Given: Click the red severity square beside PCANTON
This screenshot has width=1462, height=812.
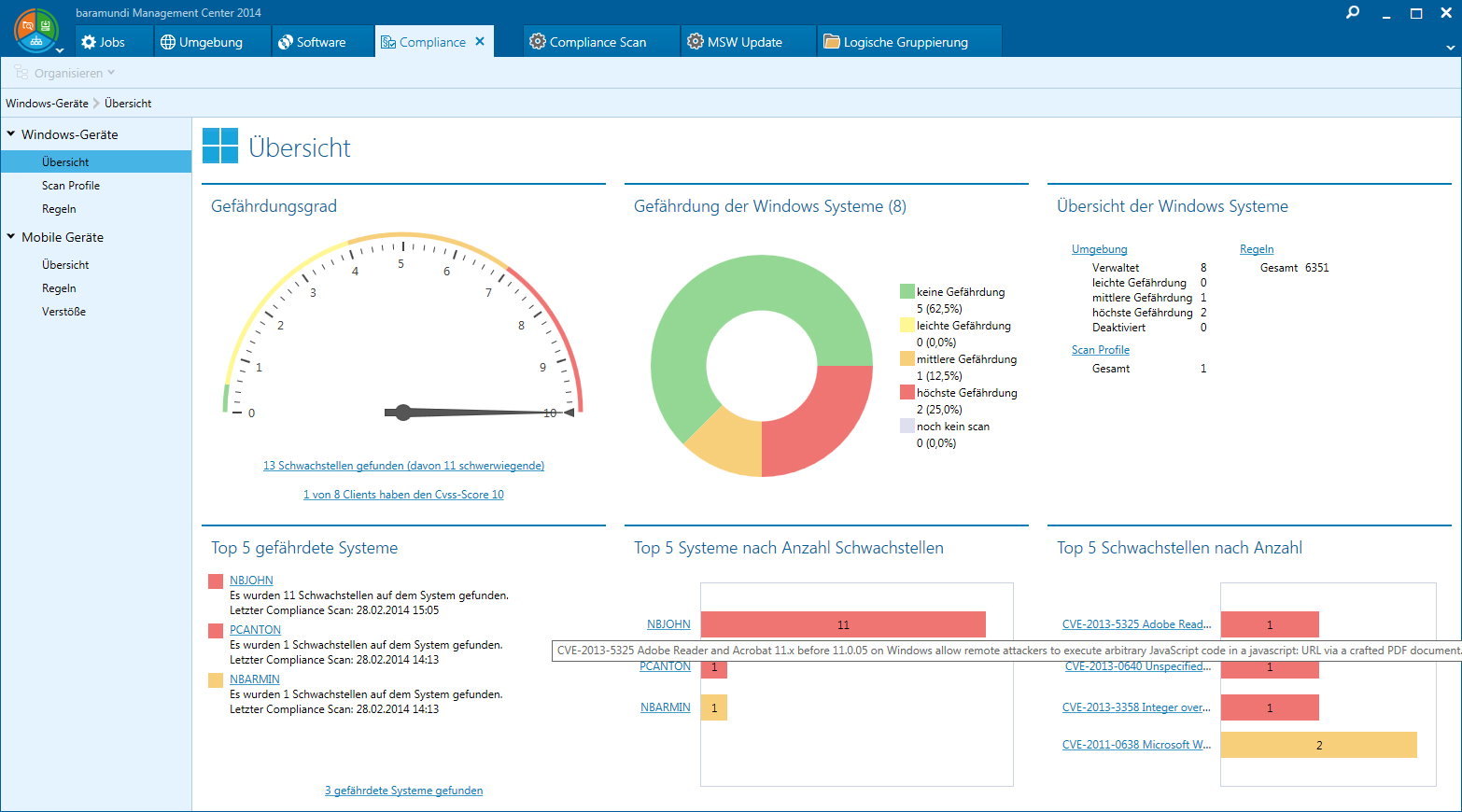Looking at the screenshot, I should coord(216,631).
